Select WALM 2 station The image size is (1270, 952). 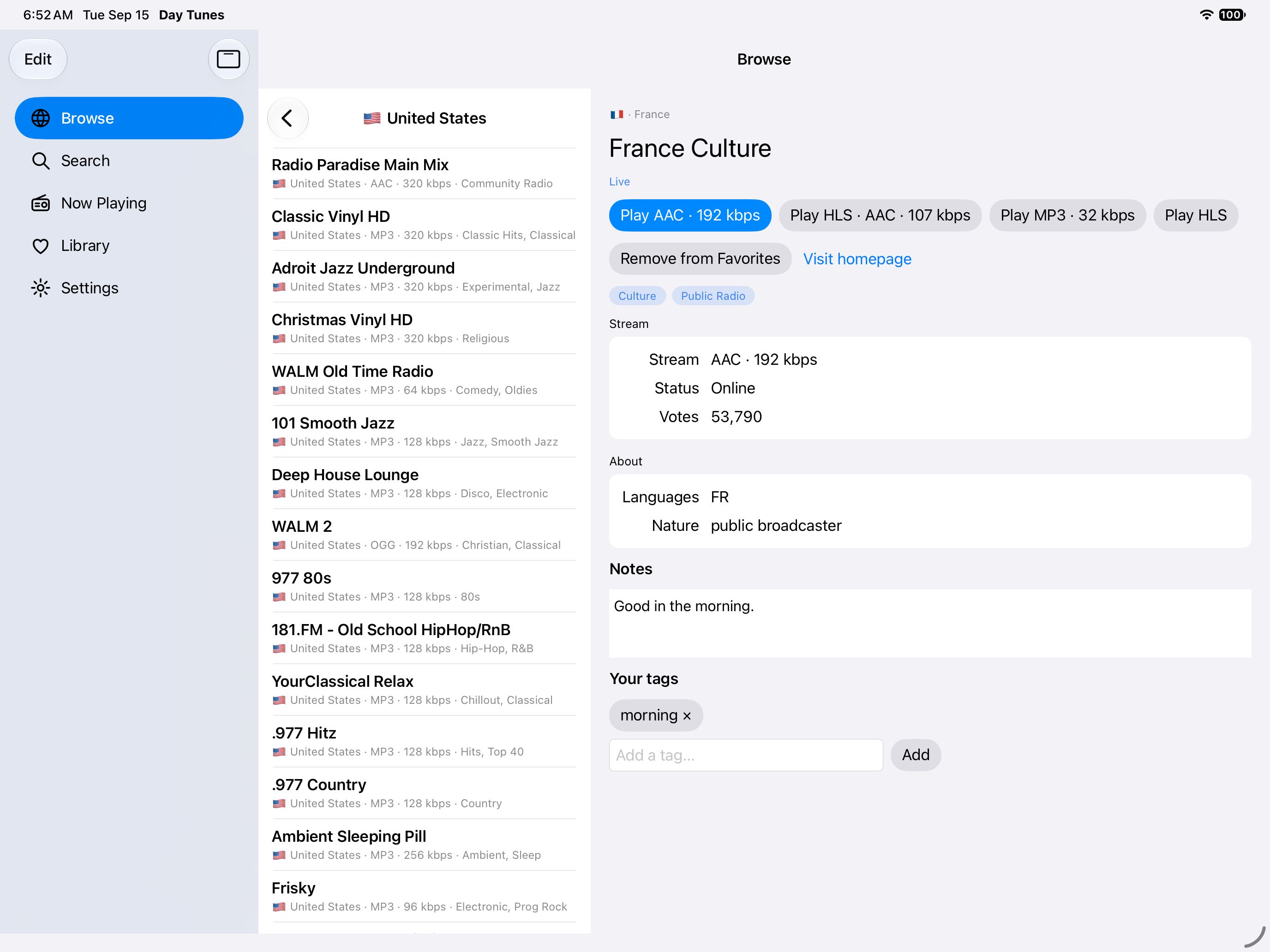click(x=424, y=535)
